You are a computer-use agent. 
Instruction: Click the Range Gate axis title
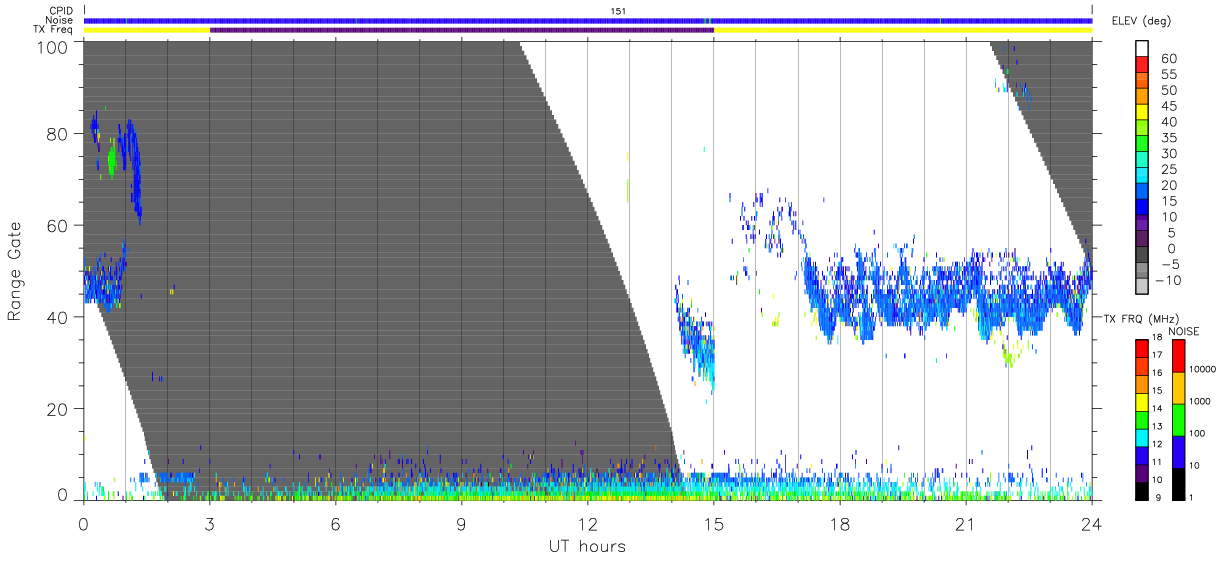click(15, 271)
